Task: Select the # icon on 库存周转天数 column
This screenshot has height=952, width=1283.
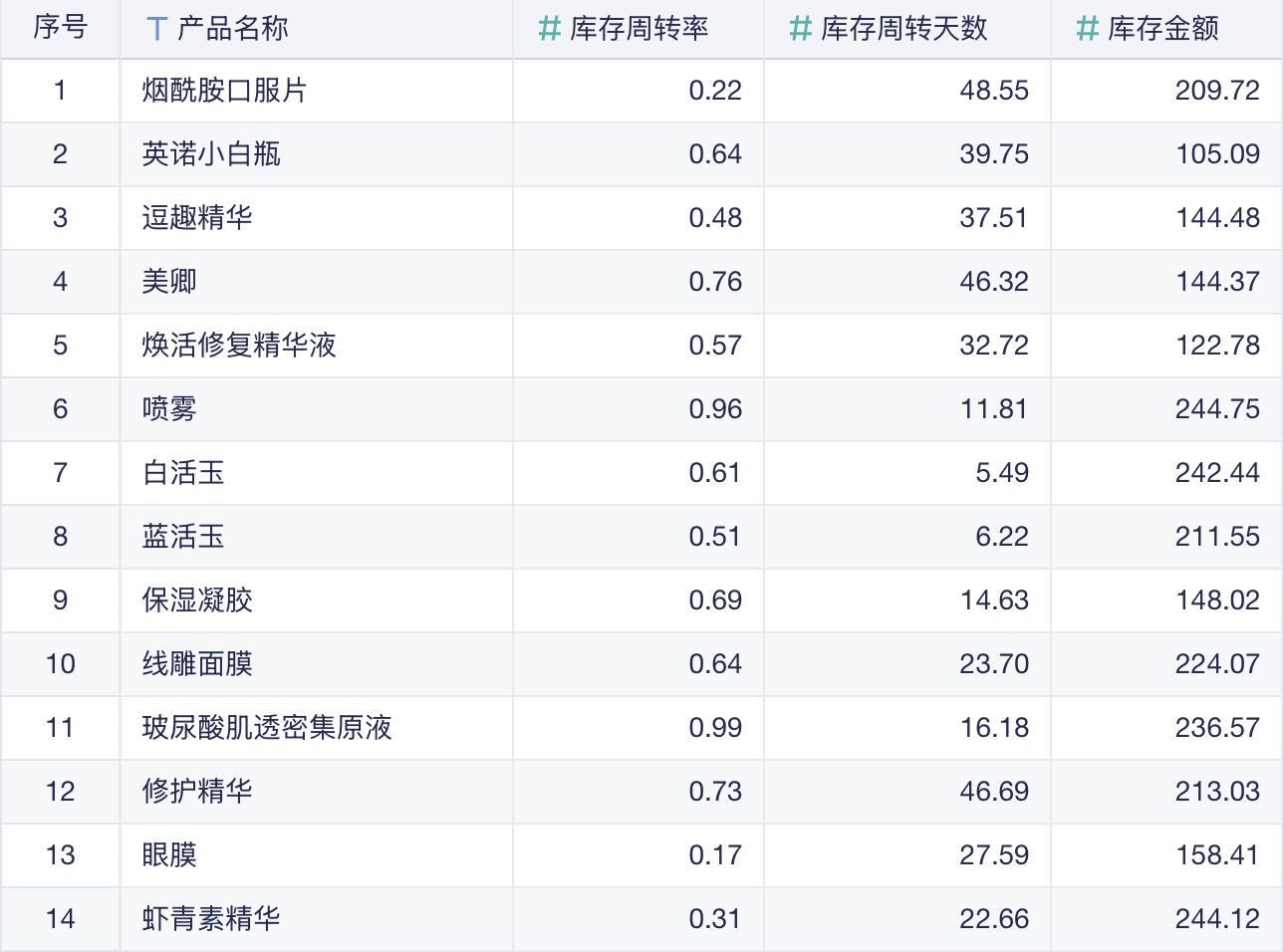Action: click(x=796, y=28)
